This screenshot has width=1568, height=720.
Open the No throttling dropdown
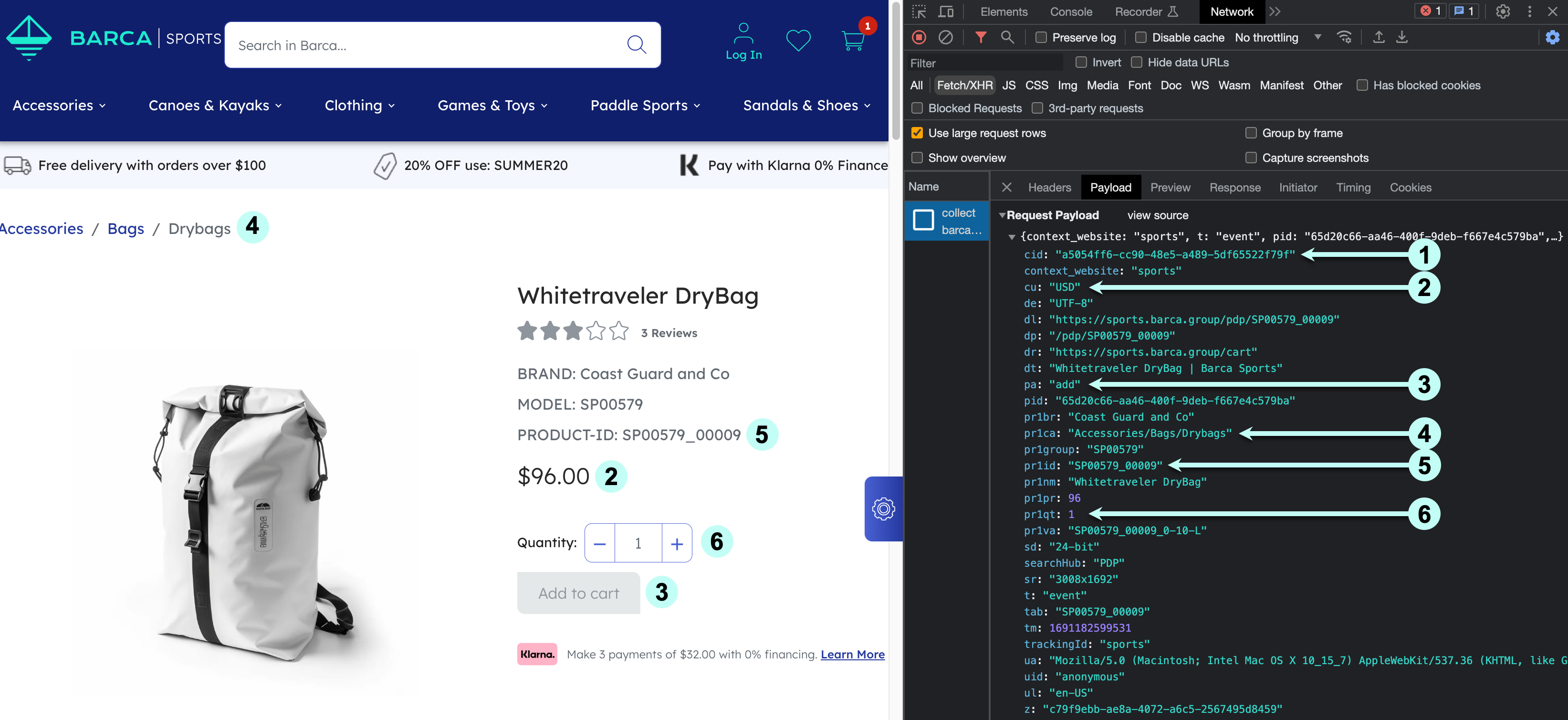[x=1278, y=37]
